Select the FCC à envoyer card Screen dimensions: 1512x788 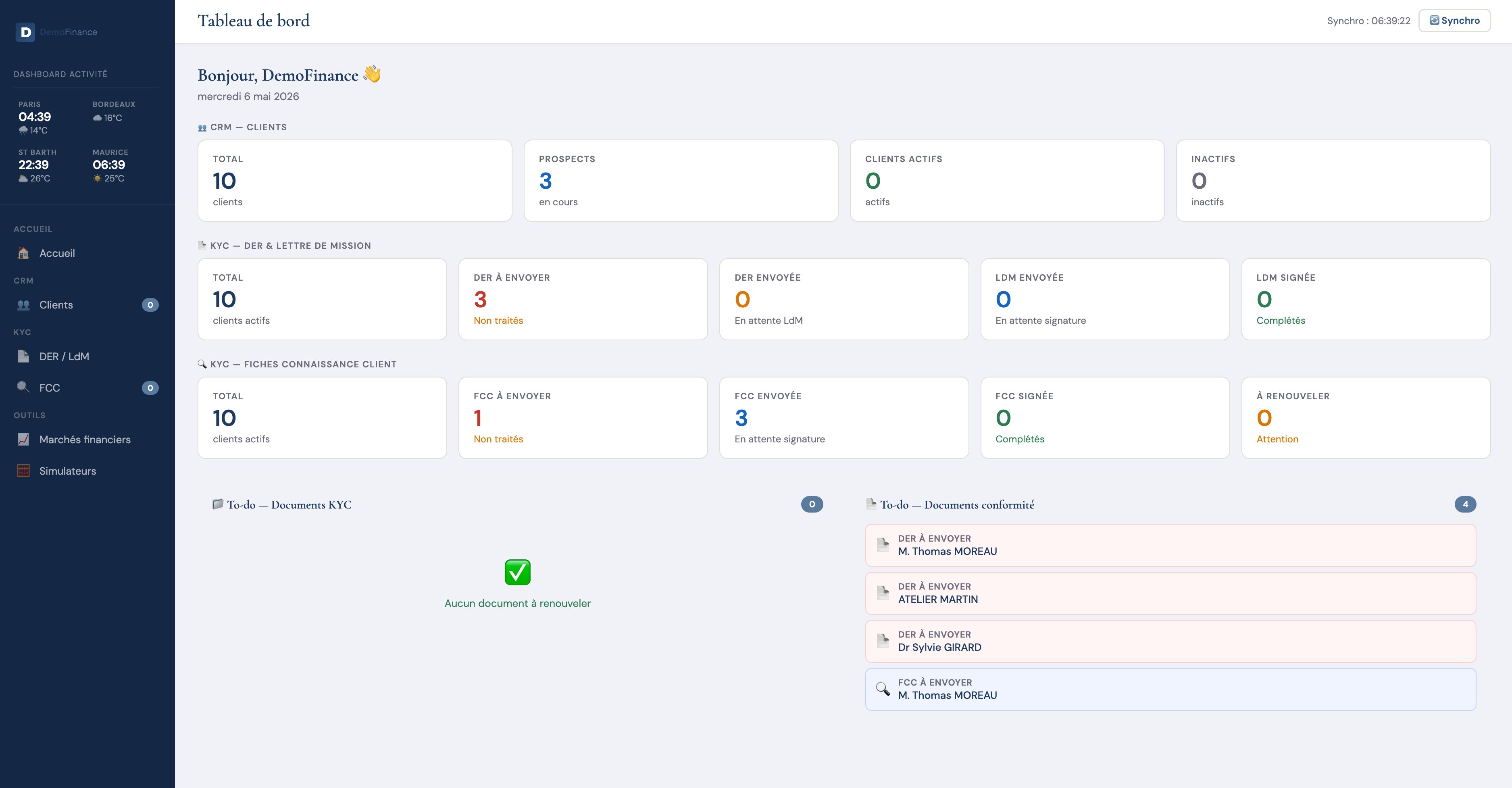[x=583, y=417]
